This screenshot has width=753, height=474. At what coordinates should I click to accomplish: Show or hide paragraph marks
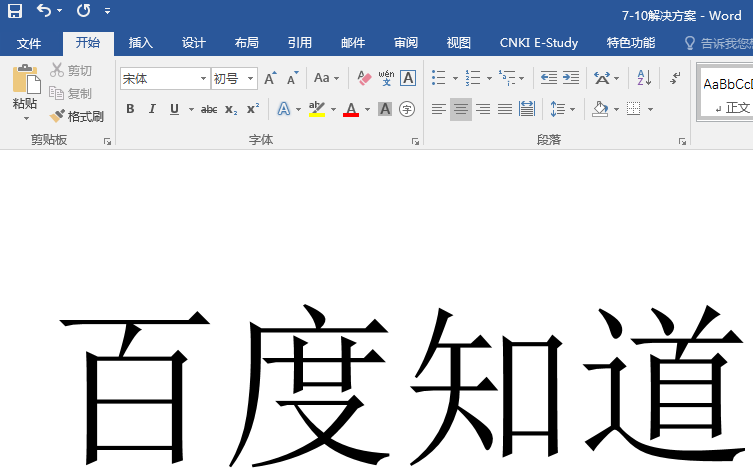pyautogui.click(x=675, y=78)
